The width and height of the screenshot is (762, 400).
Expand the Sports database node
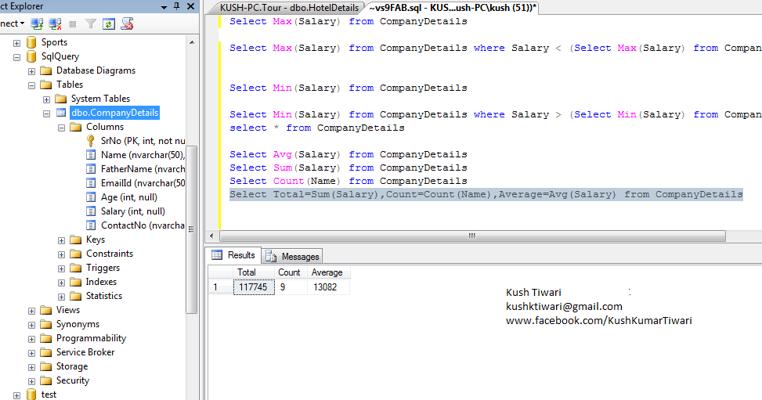coord(17,43)
